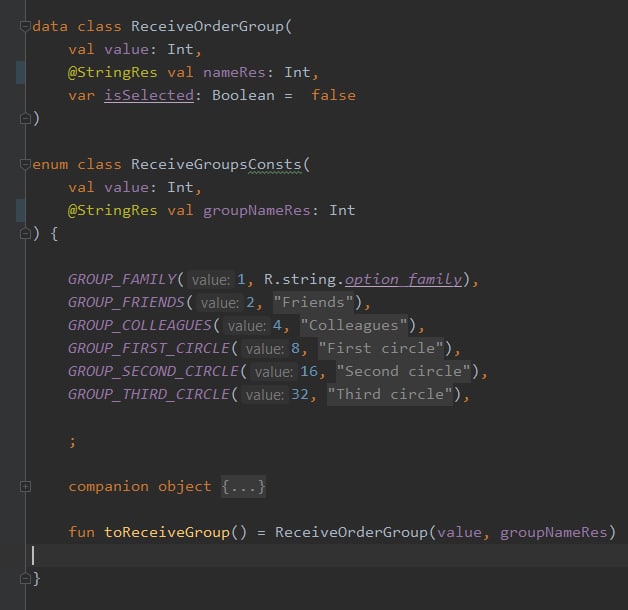Click the @StringRes annotation before groupNameRes
Viewport: 628px width, 610px height.
coord(113,211)
